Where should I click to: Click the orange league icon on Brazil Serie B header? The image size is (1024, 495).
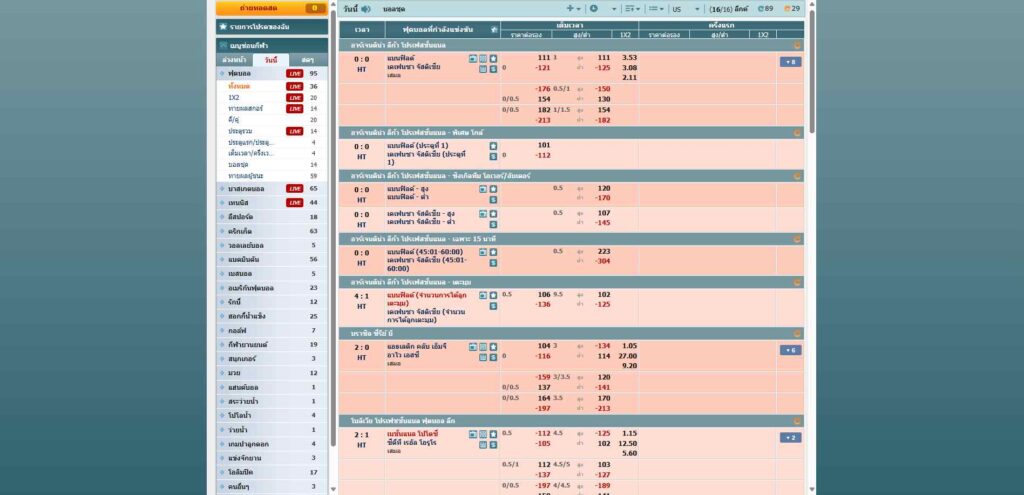tap(797, 332)
